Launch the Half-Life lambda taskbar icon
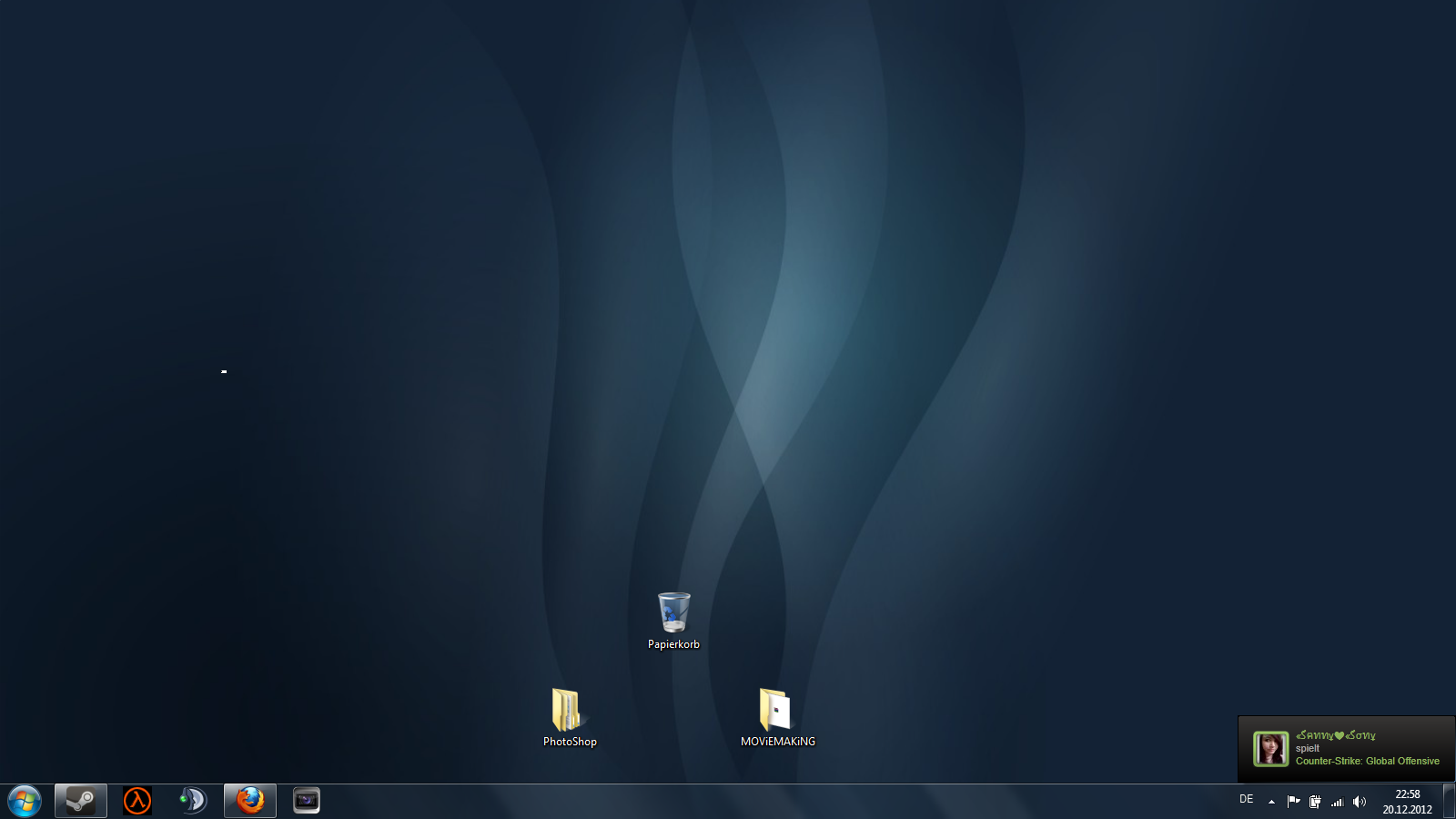 [x=137, y=801]
